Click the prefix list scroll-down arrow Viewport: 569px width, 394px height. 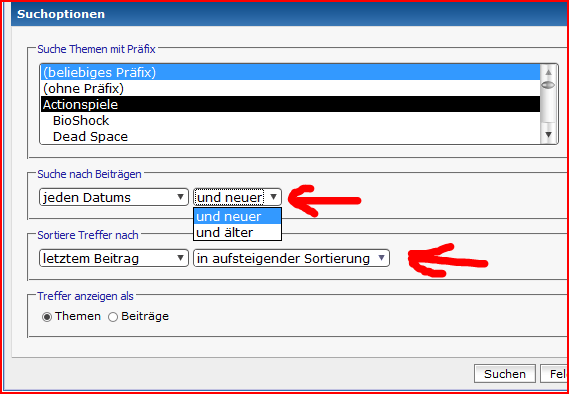coord(548,134)
